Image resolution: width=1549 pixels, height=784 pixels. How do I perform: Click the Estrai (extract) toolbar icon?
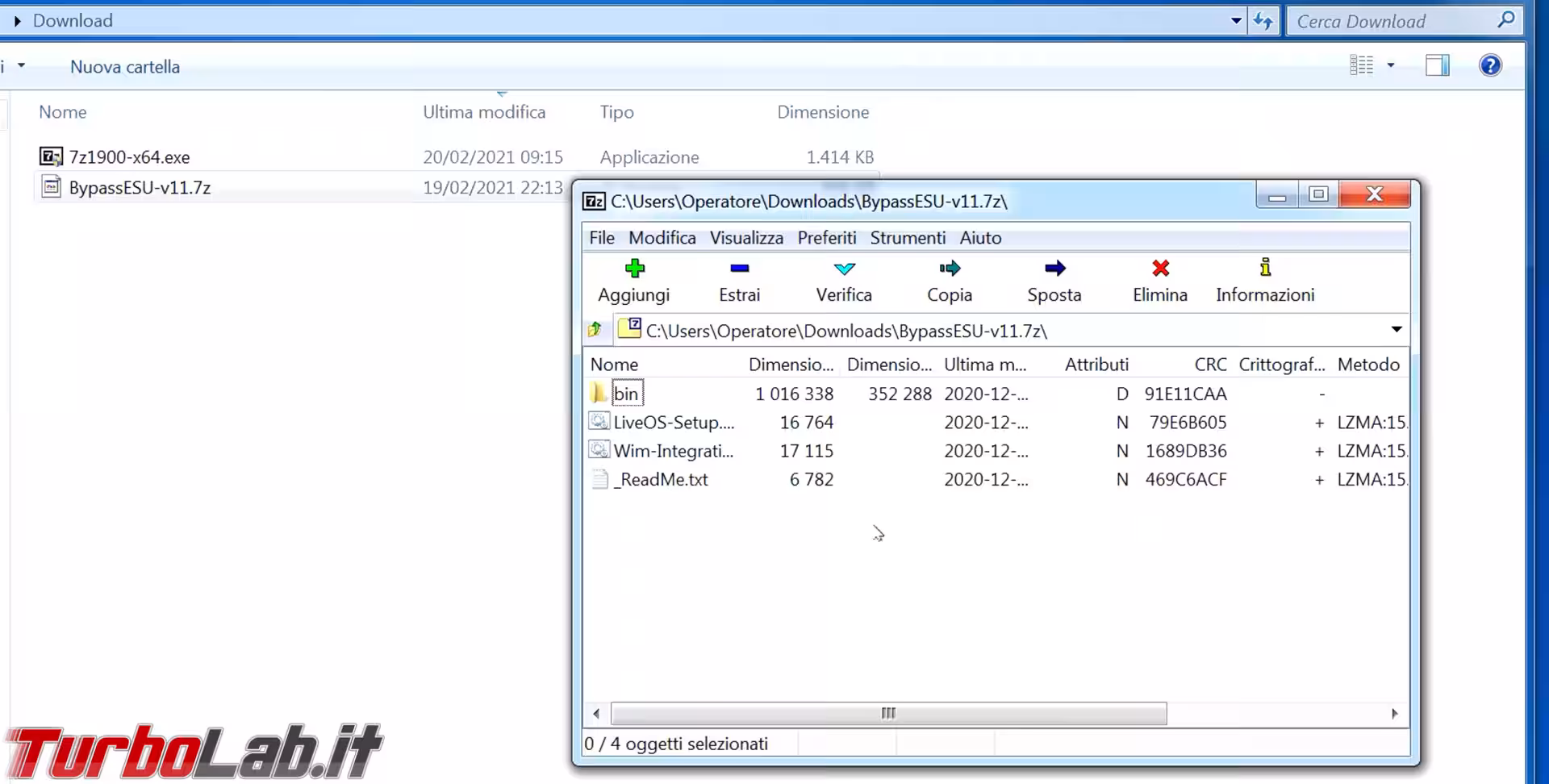pos(739,269)
